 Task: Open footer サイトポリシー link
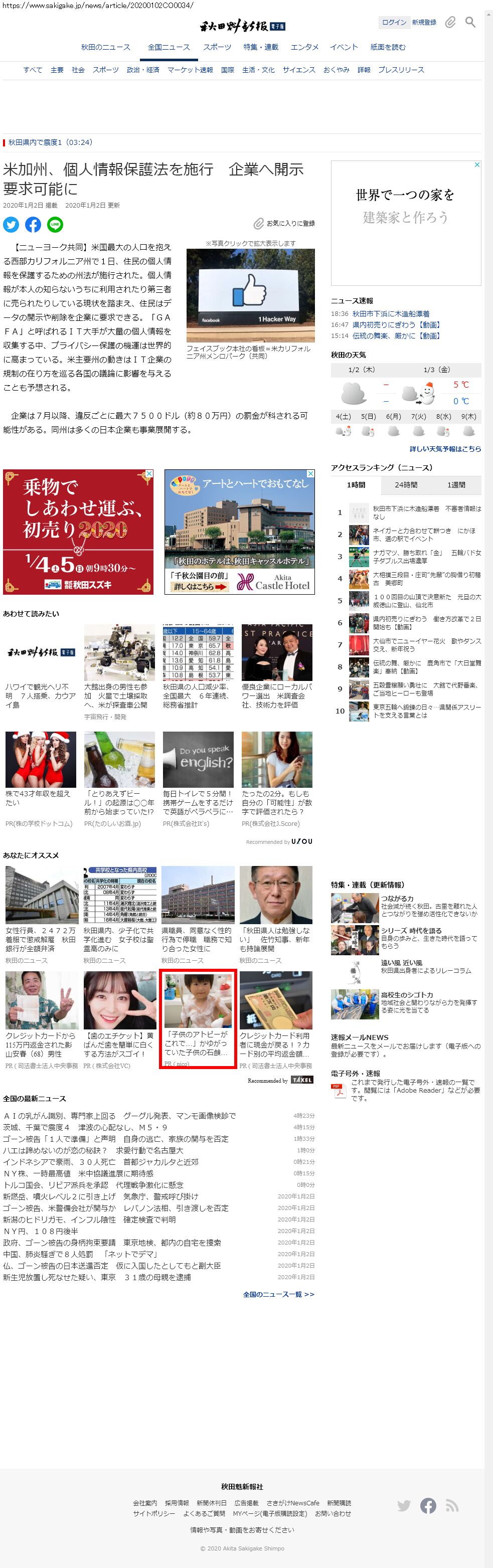tap(154, 1514)
